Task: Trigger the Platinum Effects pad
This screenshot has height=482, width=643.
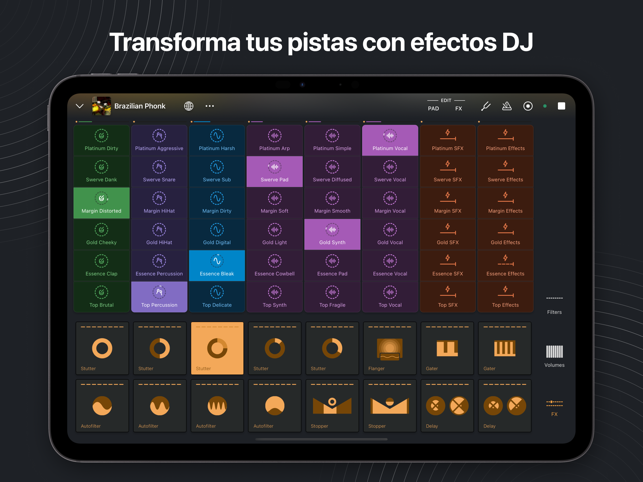Action: [x=505, y=140]
